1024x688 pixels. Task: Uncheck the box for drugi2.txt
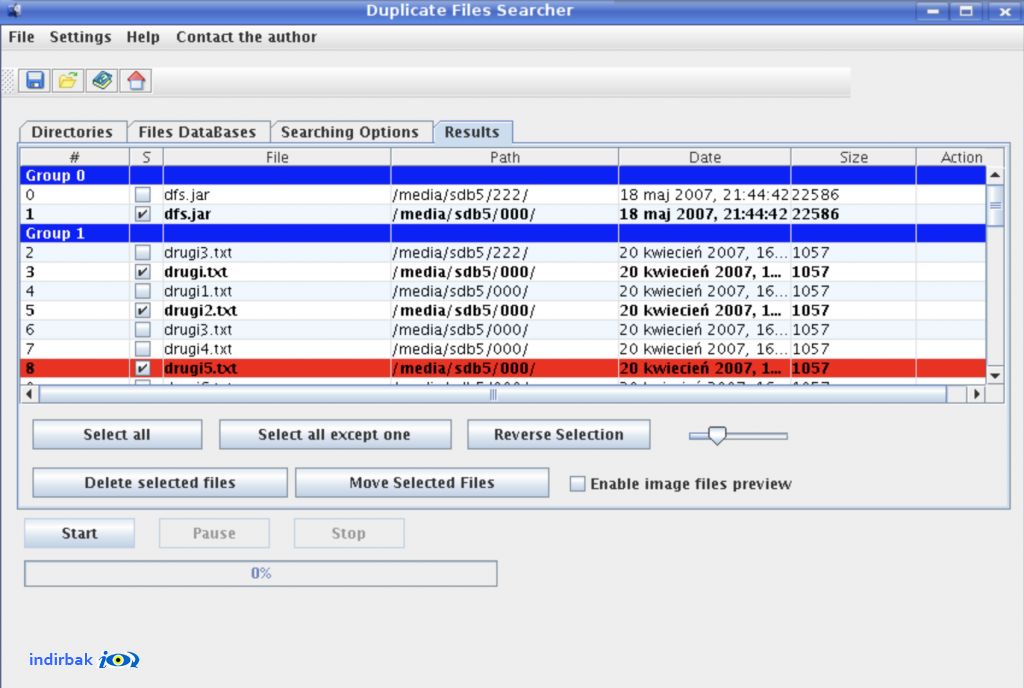coord(142,310)
